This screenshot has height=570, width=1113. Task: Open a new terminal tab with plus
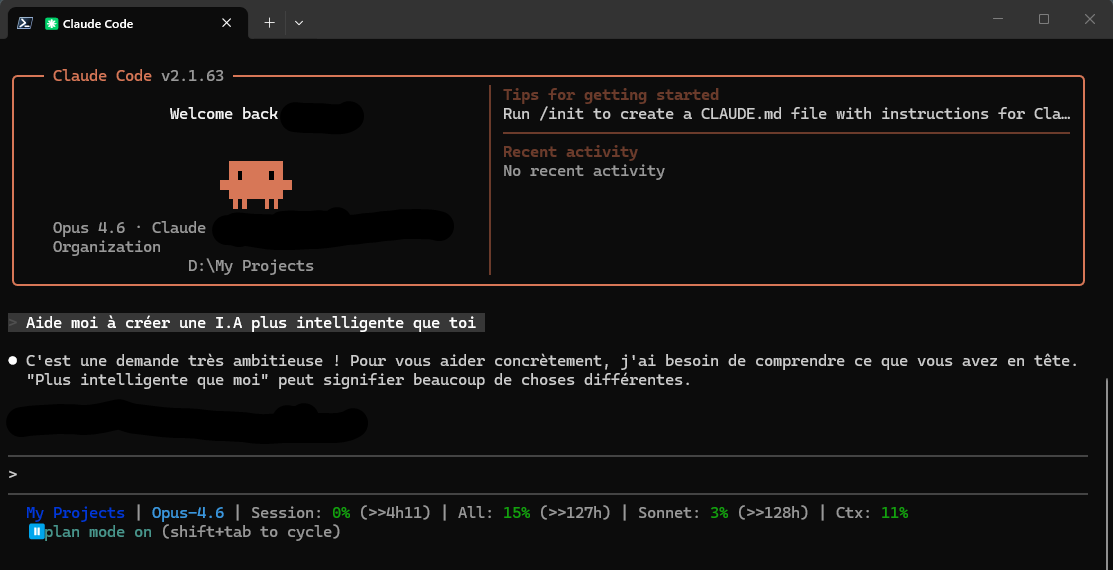click(x=269, y=22)
